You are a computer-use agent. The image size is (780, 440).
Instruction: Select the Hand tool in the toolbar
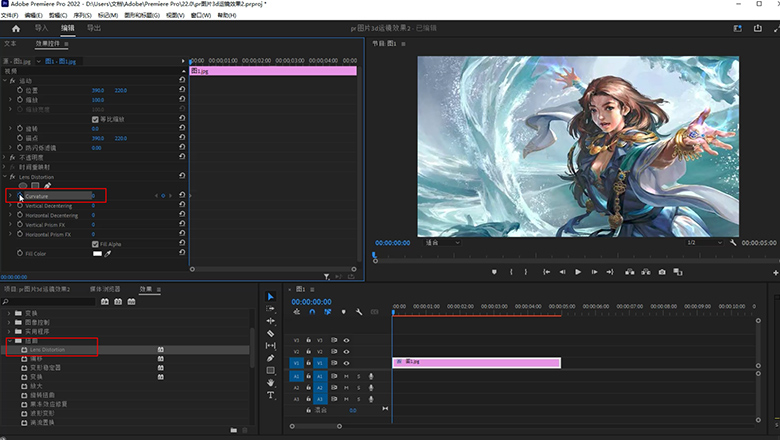(271, 382)
